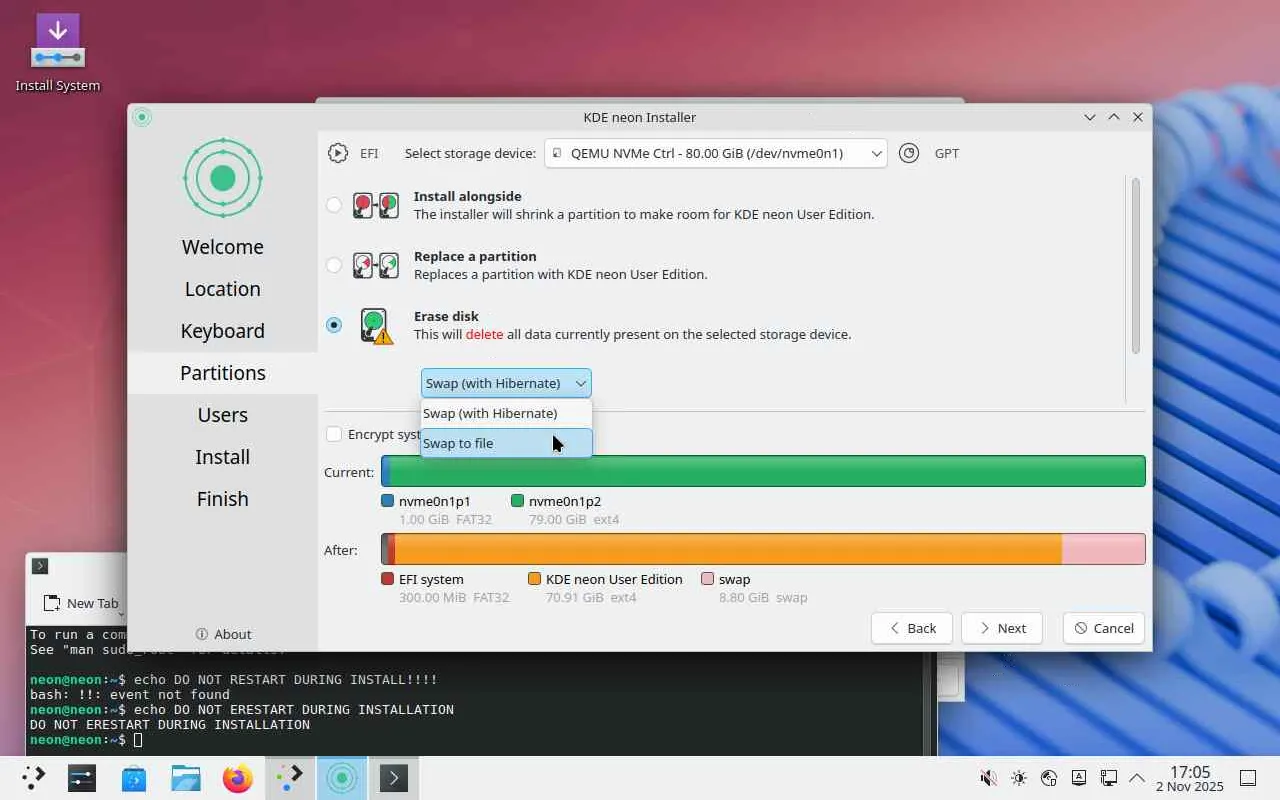Open the network connections tray icon
1280x800 pixels.
(x=1108, y=778)
